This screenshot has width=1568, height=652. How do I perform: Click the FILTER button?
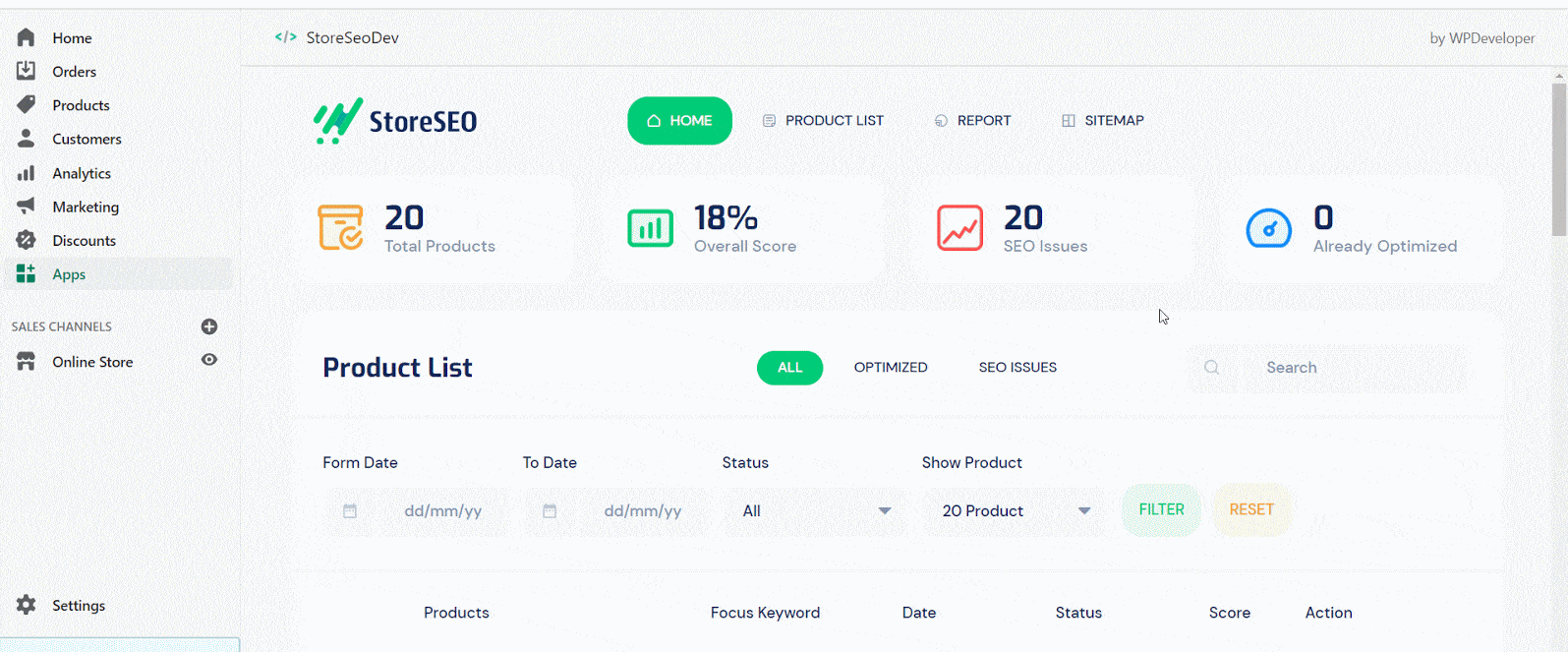click(x=1161, y=509)
